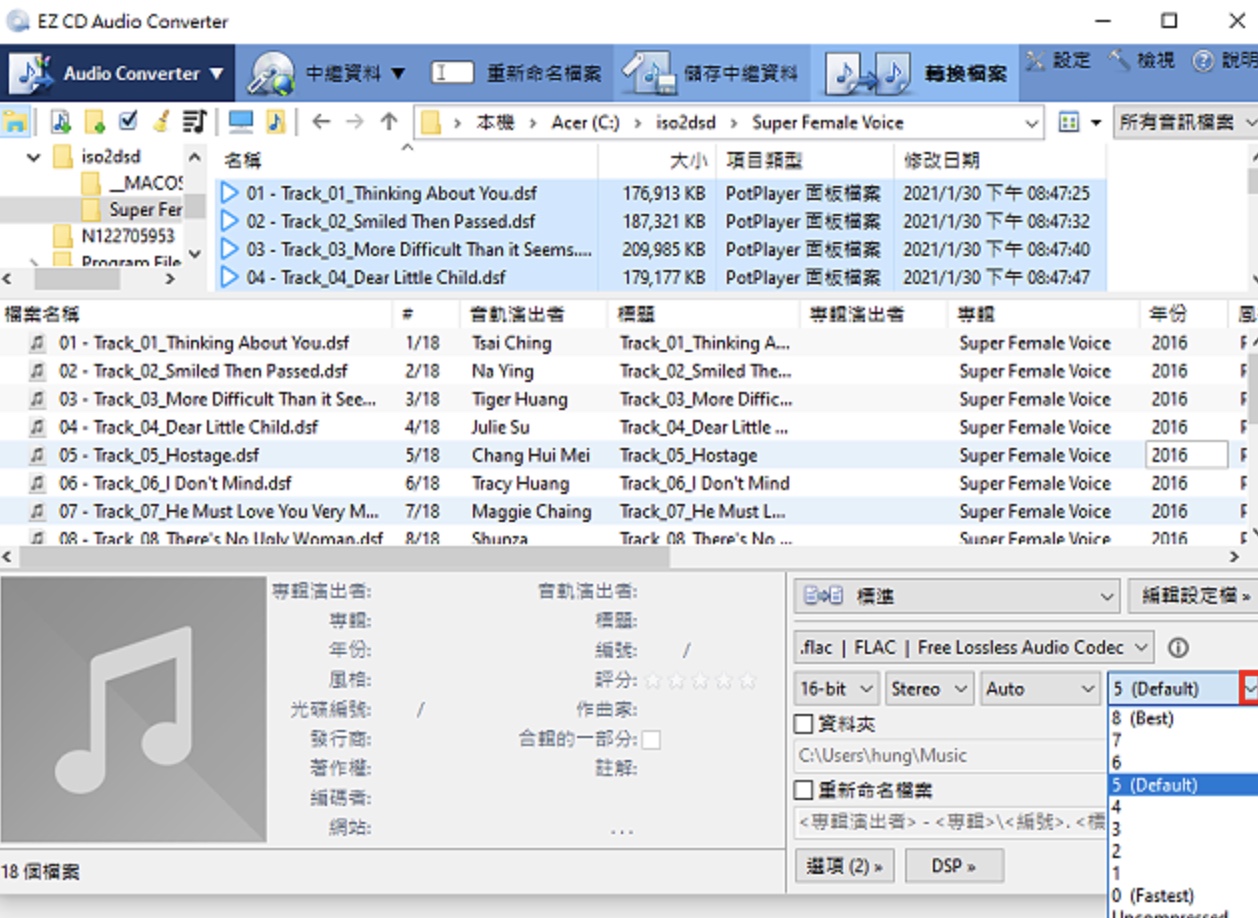Toggle the yellow folder browser icon
The height and width of the screenshot is (918, 1258).
(15, 123)
